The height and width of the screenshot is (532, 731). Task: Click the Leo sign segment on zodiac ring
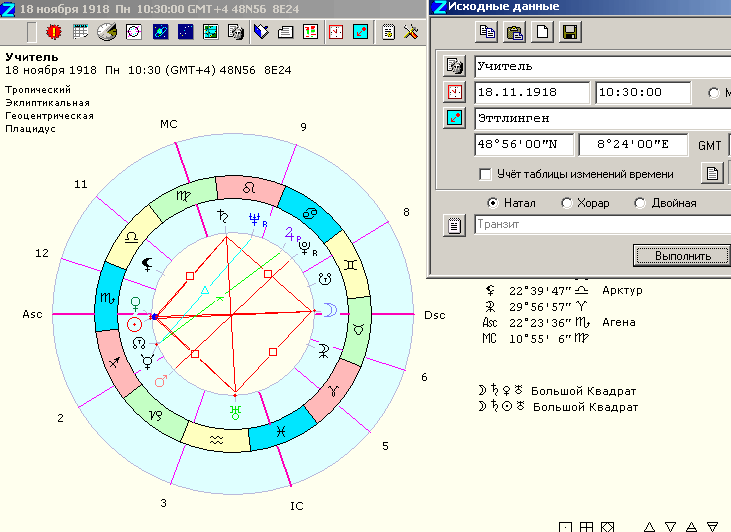click(x=249, y=189)
